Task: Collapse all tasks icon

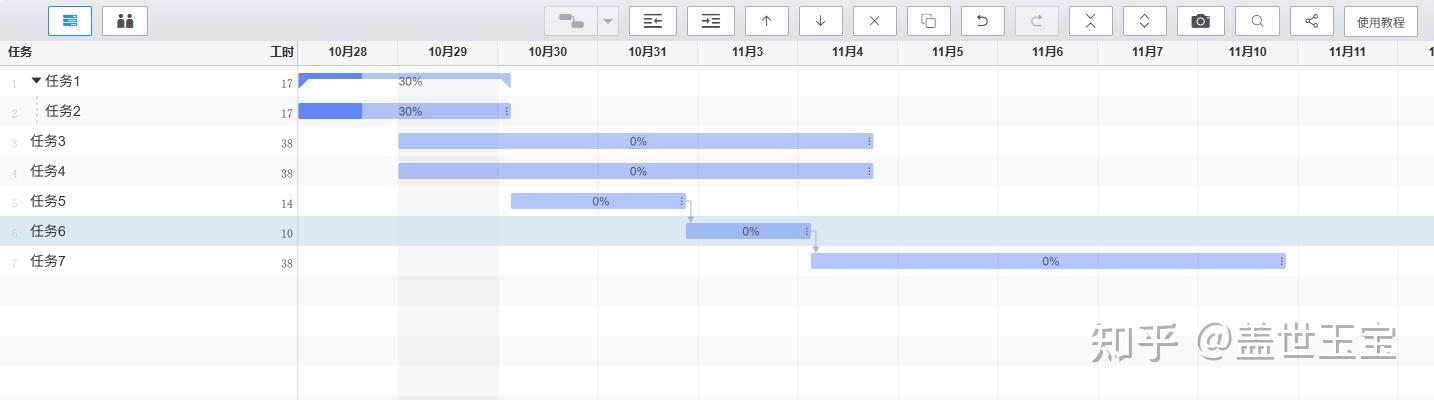Action: pos(1091,21)
